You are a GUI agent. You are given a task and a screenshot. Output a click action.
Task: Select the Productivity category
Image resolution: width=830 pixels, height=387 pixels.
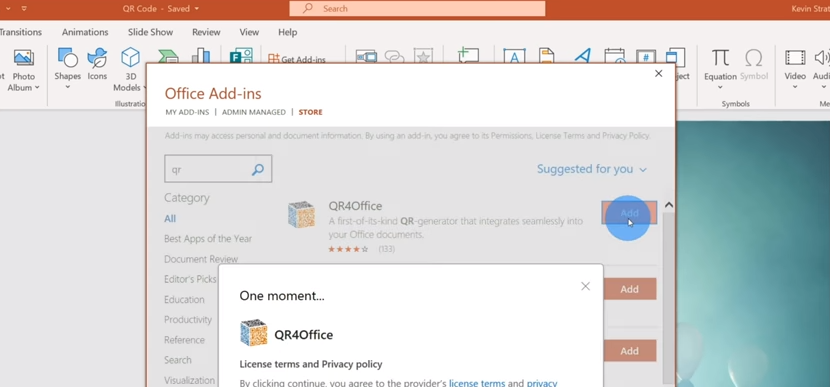(x=188, y=320)
